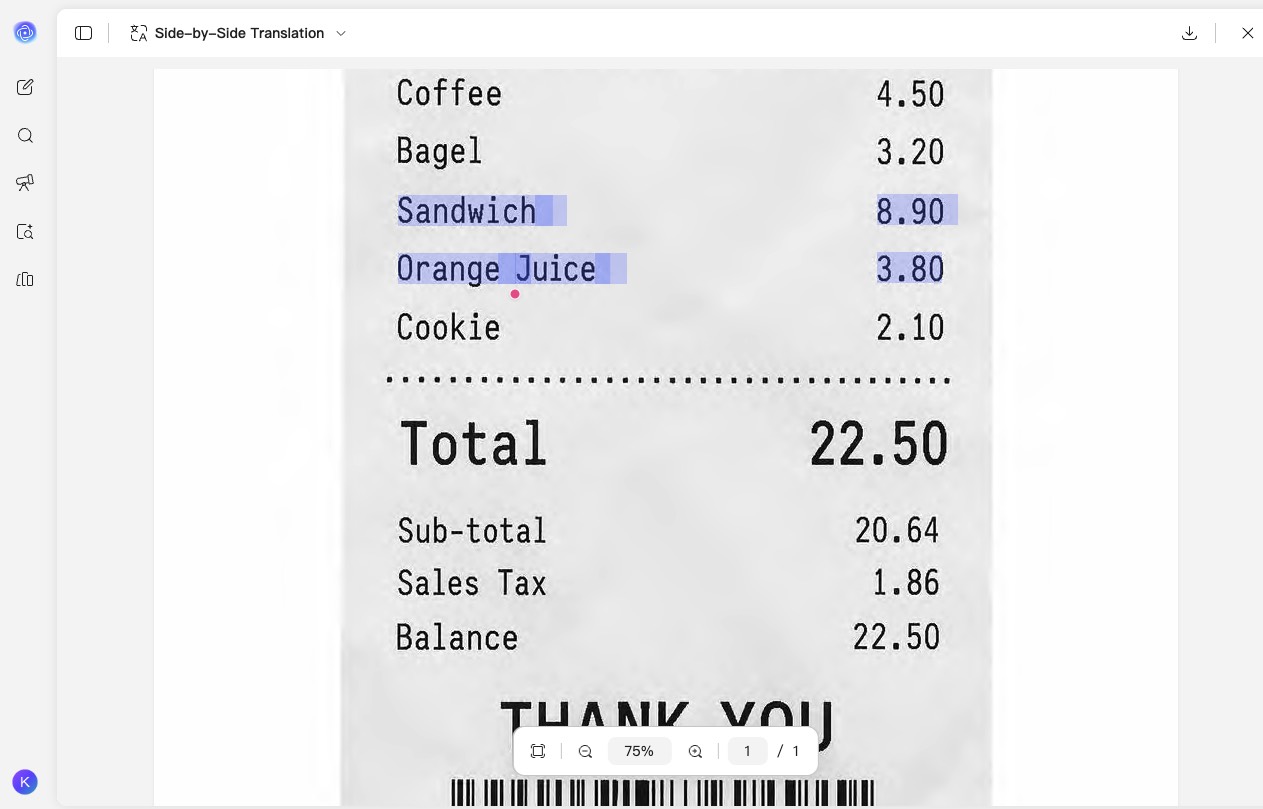The height and width of the screenshot is (809, 1263).
Task: Click the Coffee line item
Action: [449, 93]
